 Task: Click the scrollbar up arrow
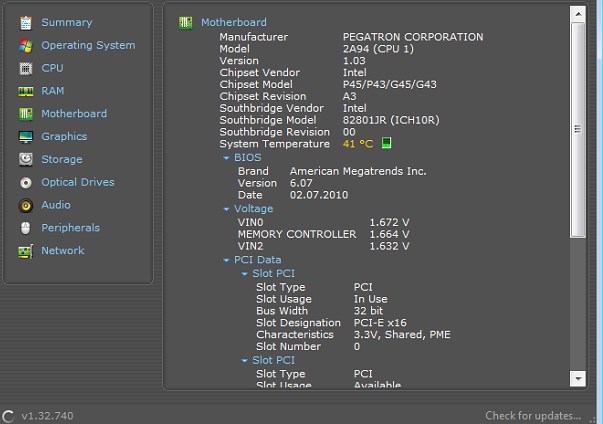578,15
